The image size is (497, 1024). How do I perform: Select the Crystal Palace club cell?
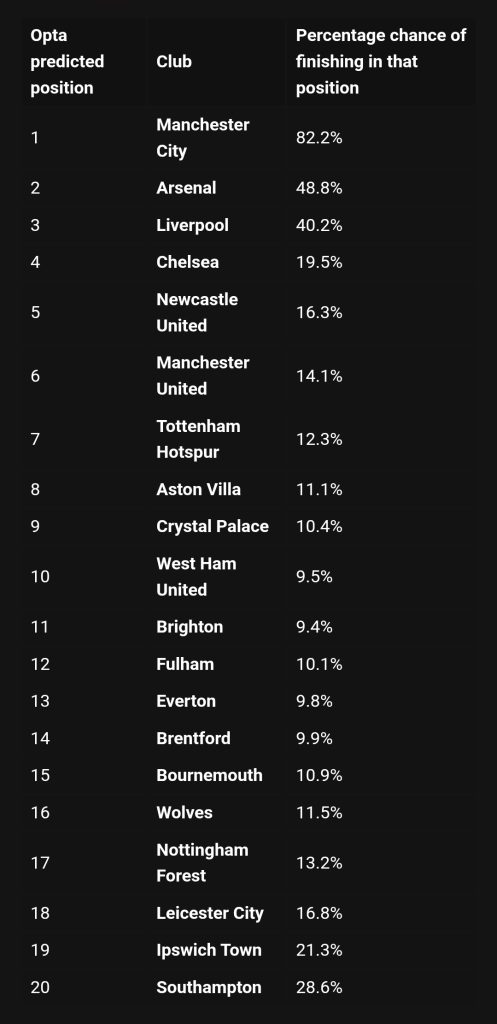tap(212, 526)
